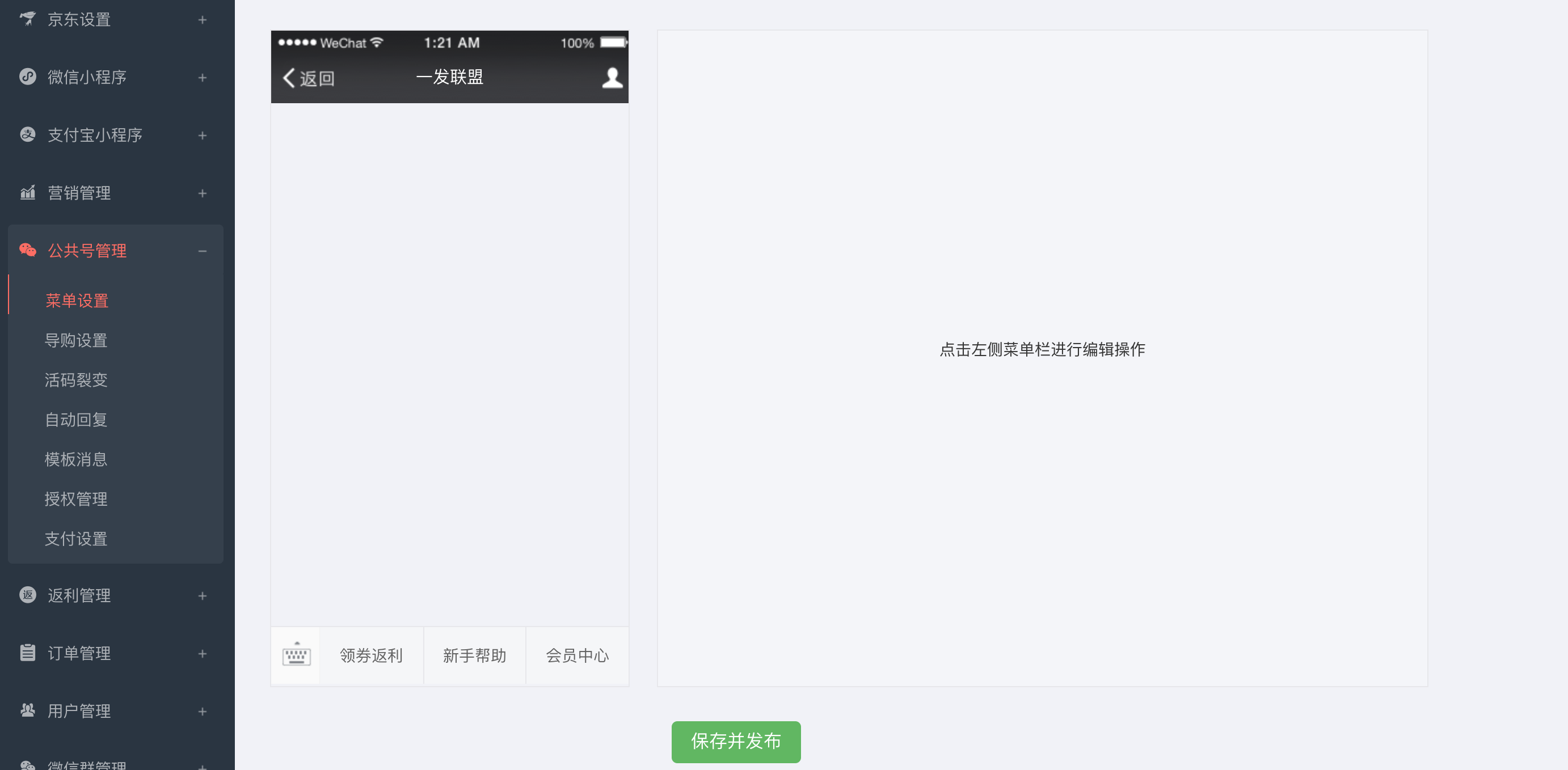
Task: Open the 模板消息 submenu item
Action: coord(76,459)
